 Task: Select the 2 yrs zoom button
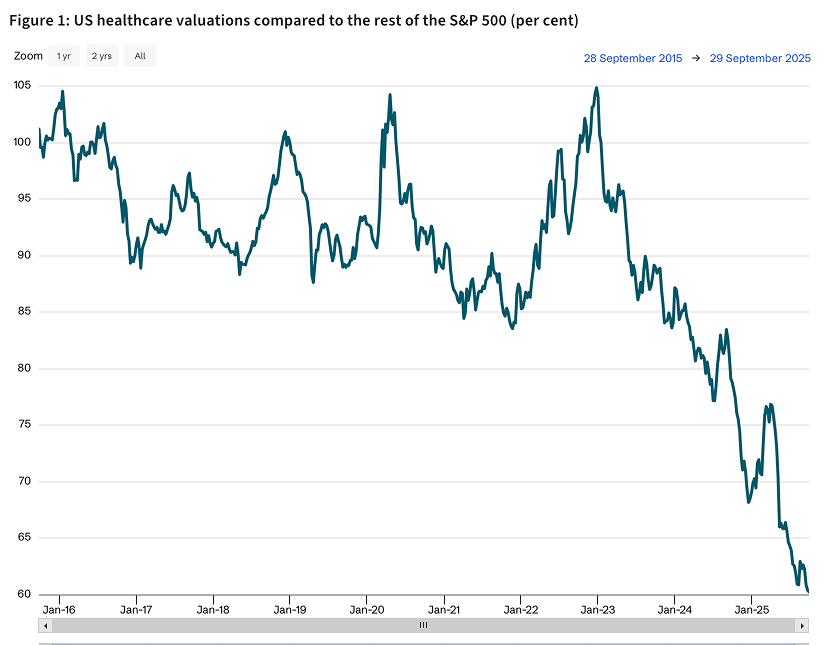click(101, 56)
